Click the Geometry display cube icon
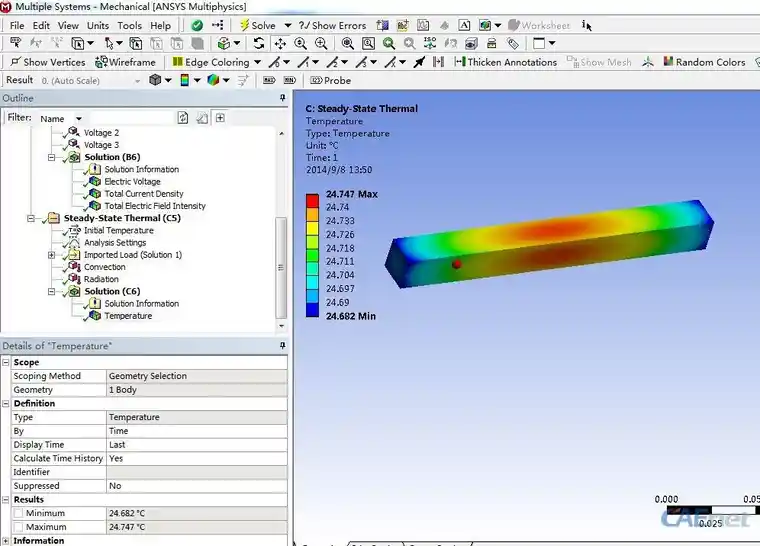Viewport: 760px width, 546px height. (x=155, y=80)
